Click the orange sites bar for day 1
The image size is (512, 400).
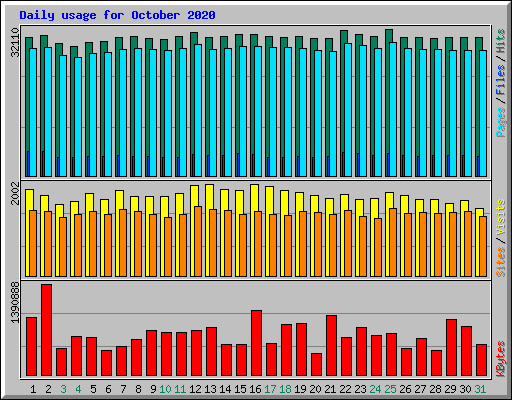coord(33,243)
